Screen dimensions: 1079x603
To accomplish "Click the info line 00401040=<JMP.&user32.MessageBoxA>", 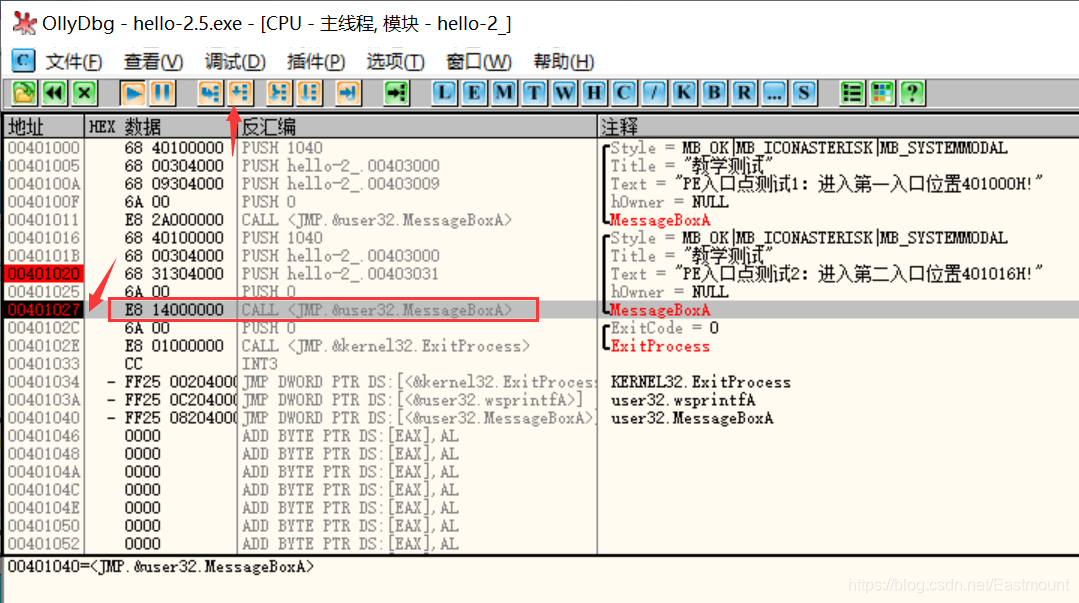I will pyautogui.click(x=160, y=567).
